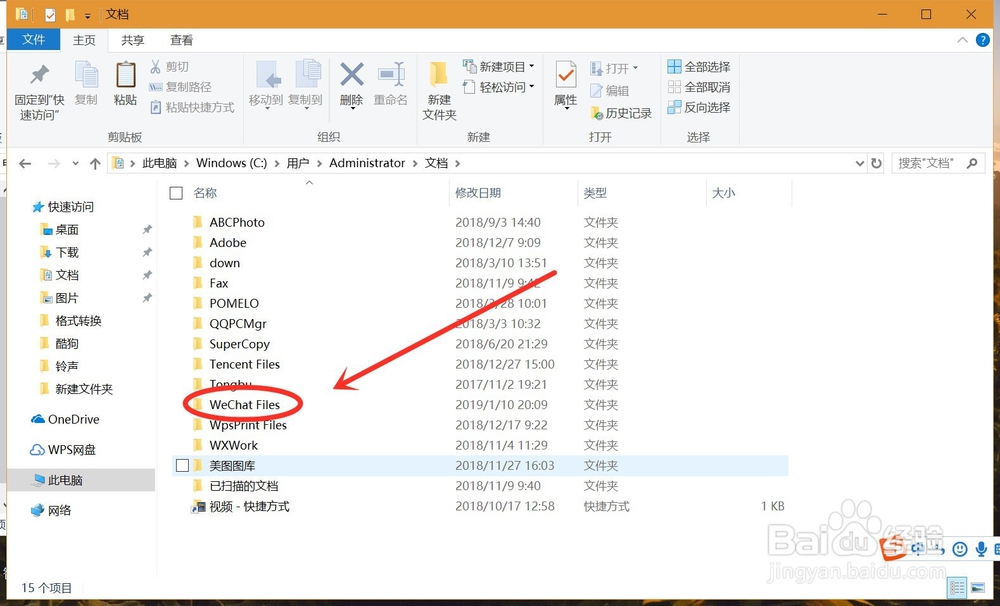This screenshot has width=1000, height=606.
Task: Sort by 大小 column header
Action: [723, 193]
